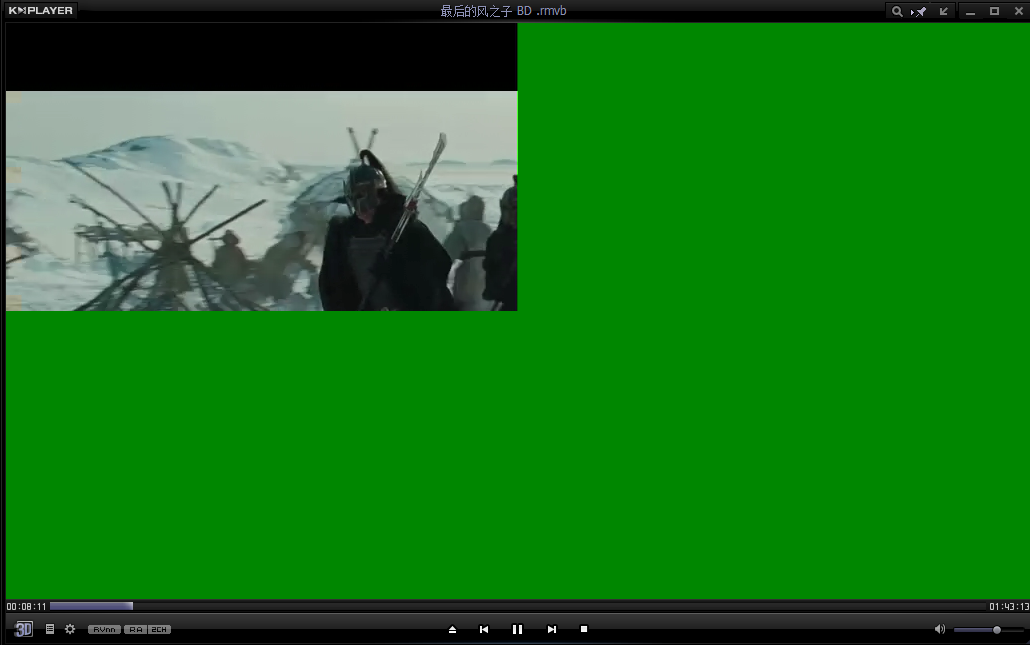Click the resize arrow icon in the title bar
1030x645 pixels.
click(941, 11)
